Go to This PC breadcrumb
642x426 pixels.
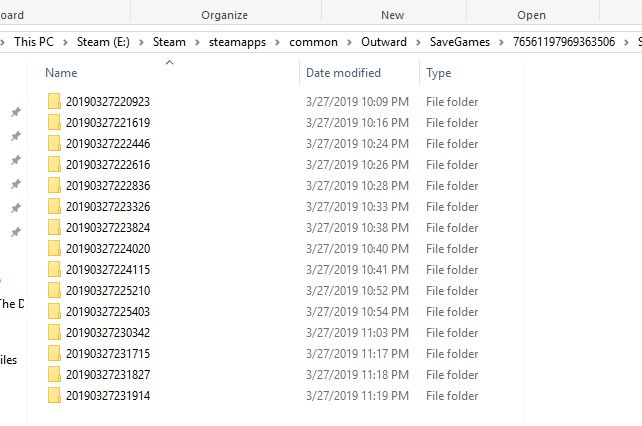[x=34, y=42]
